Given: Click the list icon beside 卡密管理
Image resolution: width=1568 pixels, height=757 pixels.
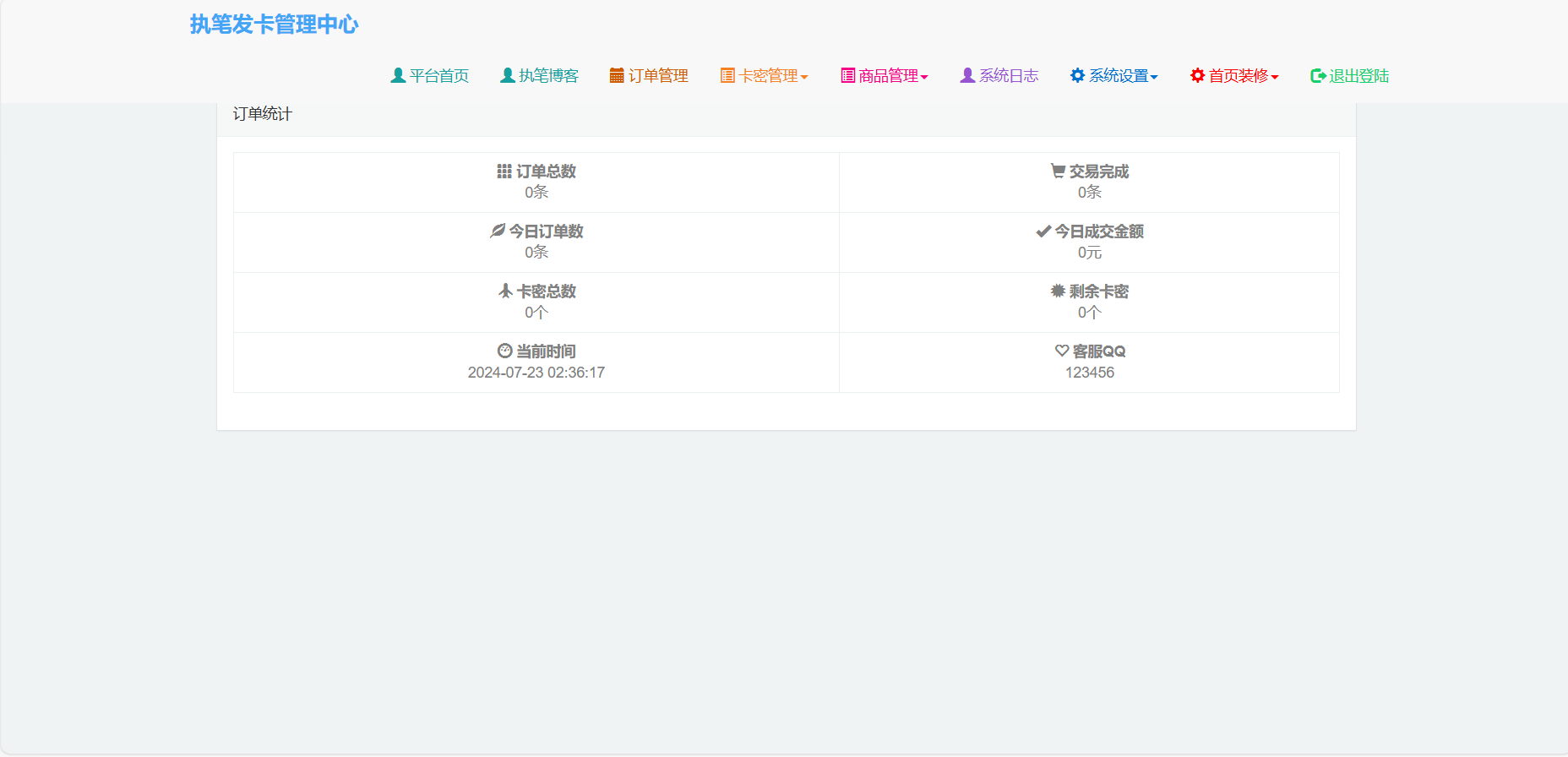Looking at the screenshot, I should pyautogui.click(x=727, y=75).
